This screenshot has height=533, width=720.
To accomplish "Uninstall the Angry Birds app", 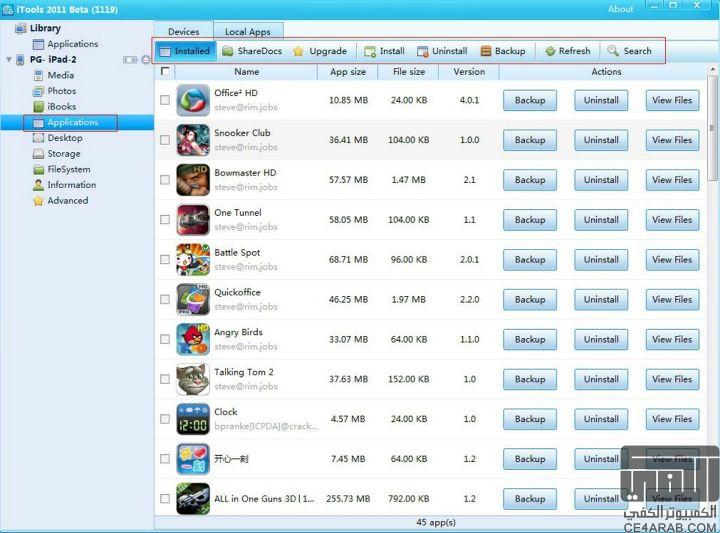I will 601,339.
